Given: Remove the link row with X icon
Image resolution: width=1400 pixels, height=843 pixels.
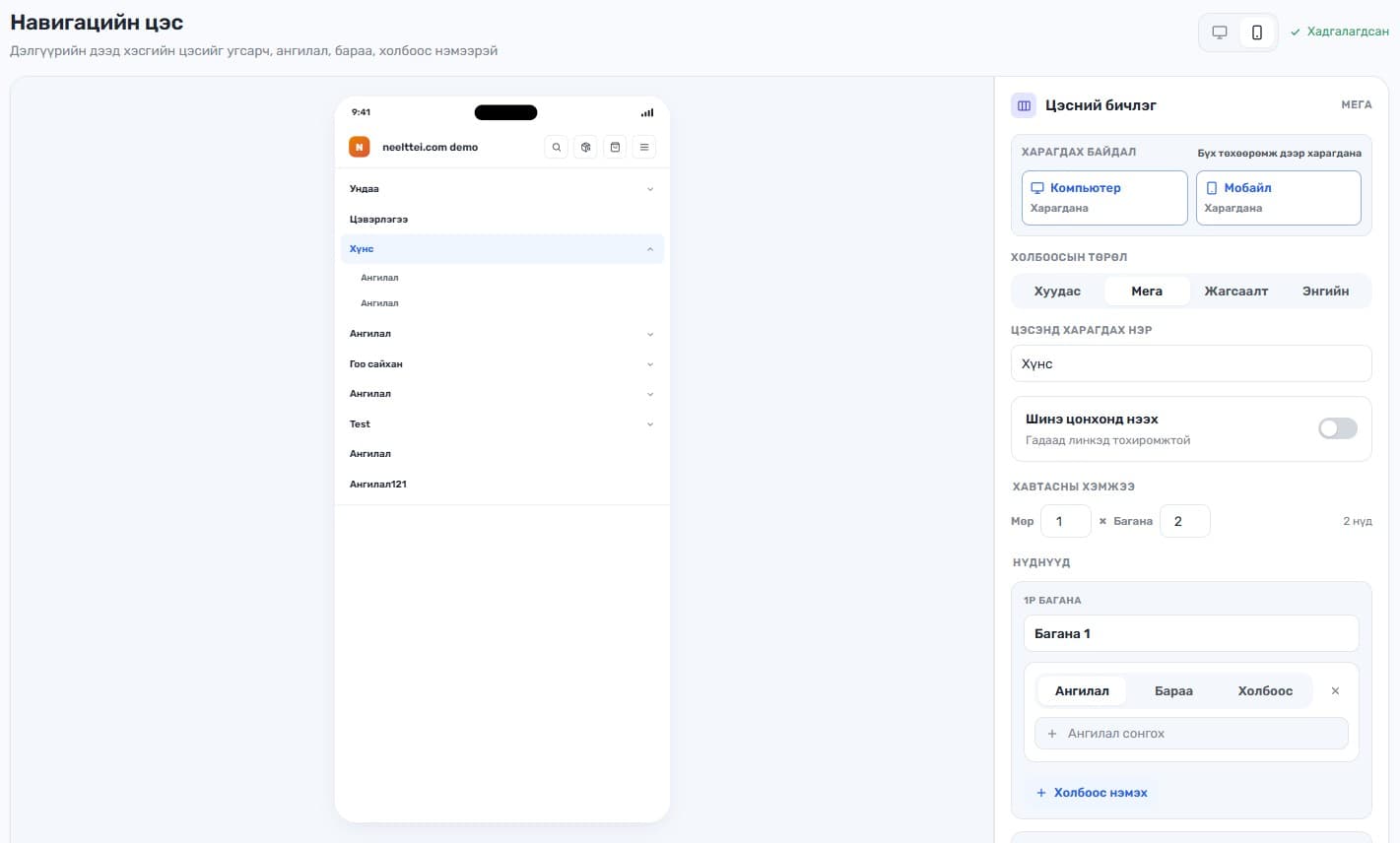Looking at the screenshot, I should pos(1335,690).
